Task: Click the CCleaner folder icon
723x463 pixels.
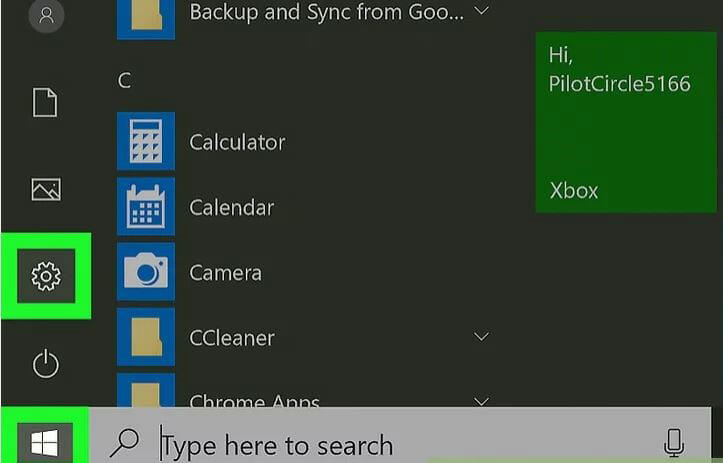Action: coord(146,337)
